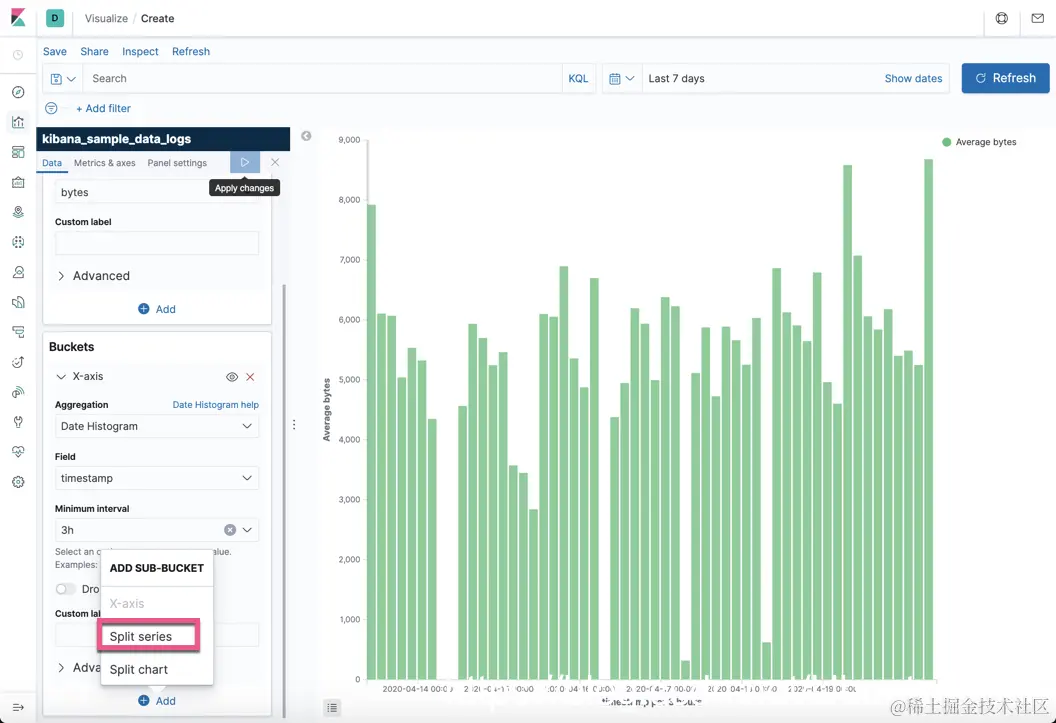1056x723 pixels.
Task: Open the timestamp field dropdown
Action: pos(157,478)
